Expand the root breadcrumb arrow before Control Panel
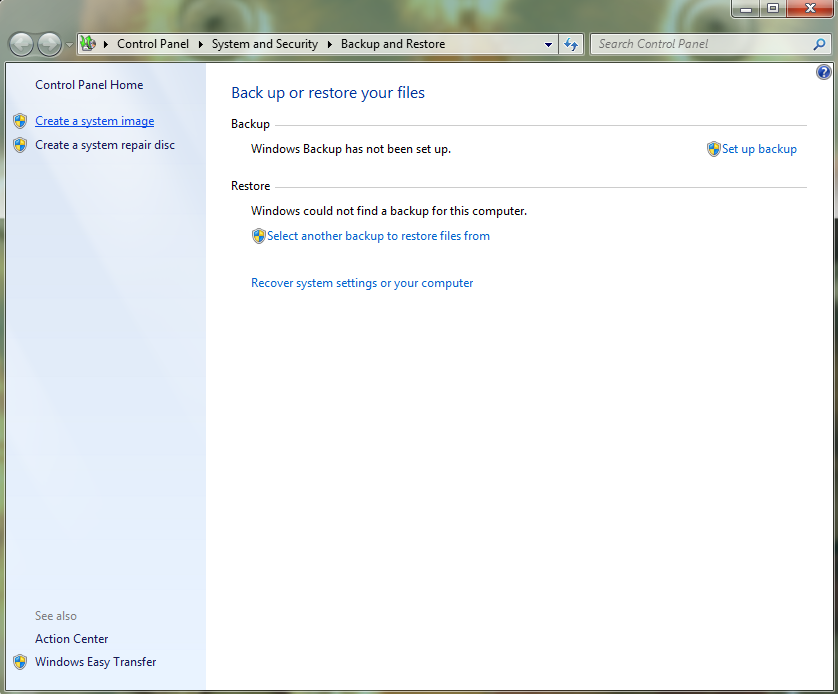The width and height of the screenshot is (838, 694). [106, 44]
